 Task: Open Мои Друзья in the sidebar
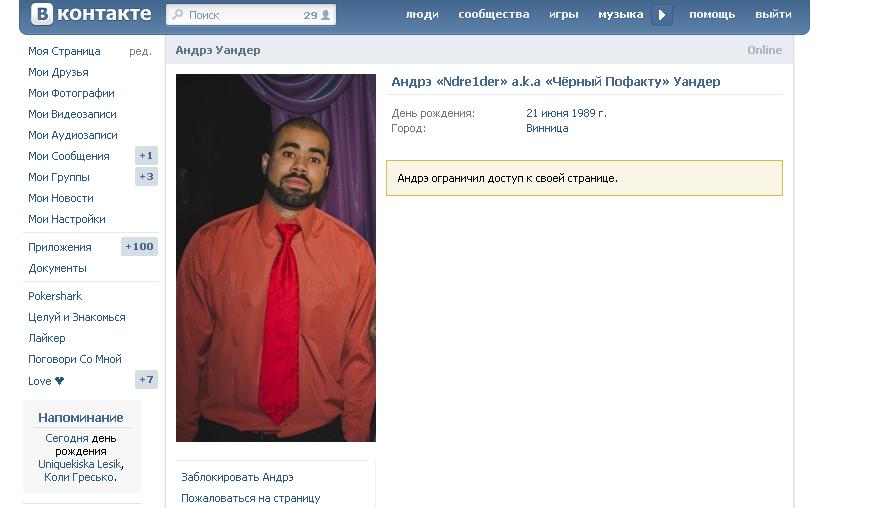(58, 72)
